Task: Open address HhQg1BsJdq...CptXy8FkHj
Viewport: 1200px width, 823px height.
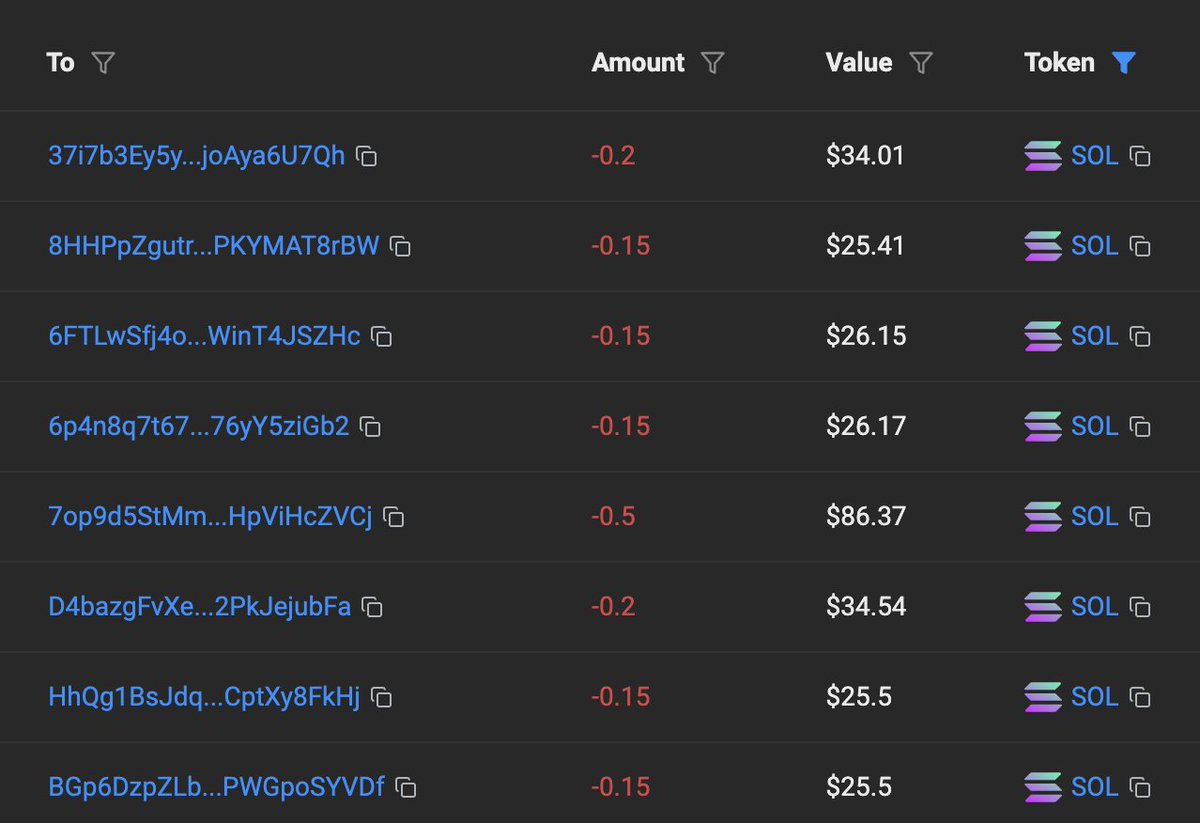Action: coord(204,697)
